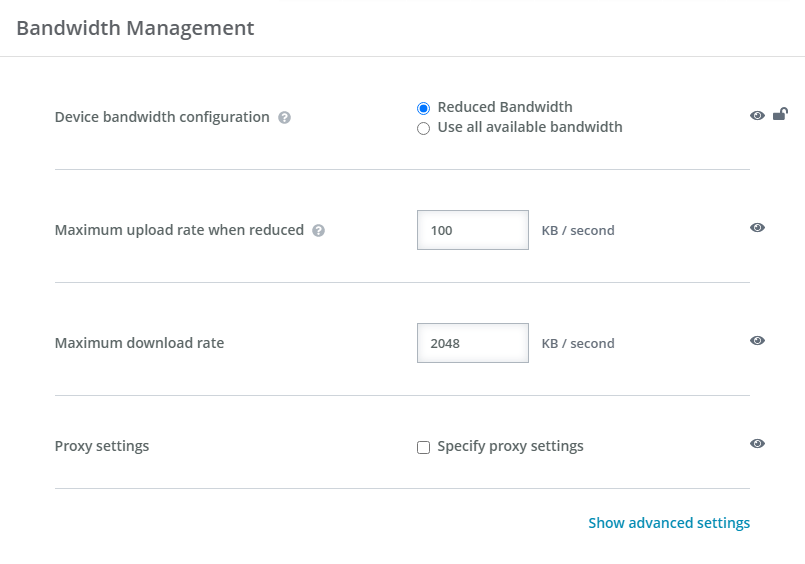Click help icon beside Maximum upload rate

pyautogui.click(x=319, y=231)
